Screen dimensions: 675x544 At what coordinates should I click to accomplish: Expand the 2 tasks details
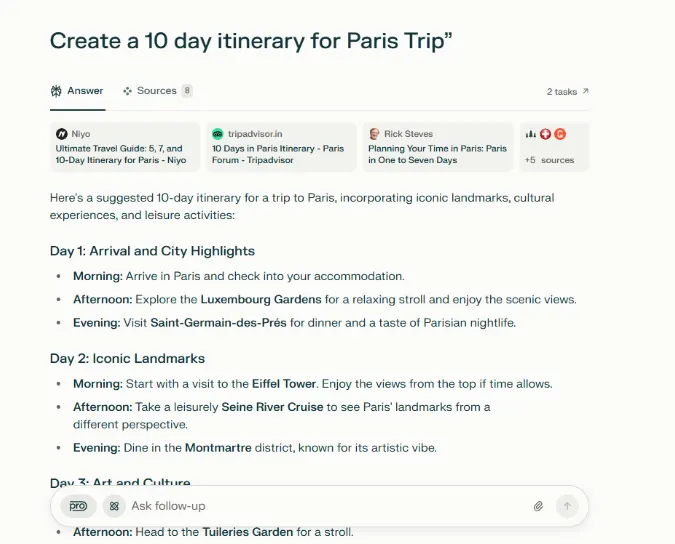[x=567, y=92]
